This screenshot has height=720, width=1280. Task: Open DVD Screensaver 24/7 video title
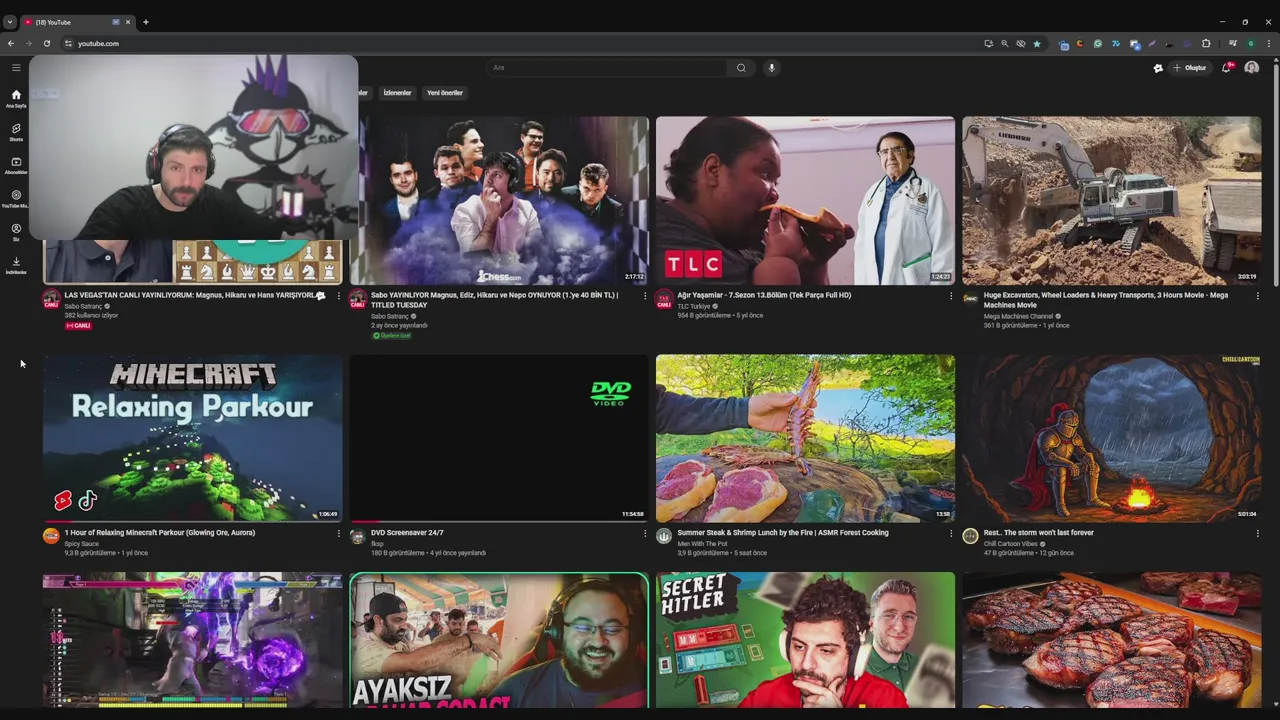coord(407,533)
